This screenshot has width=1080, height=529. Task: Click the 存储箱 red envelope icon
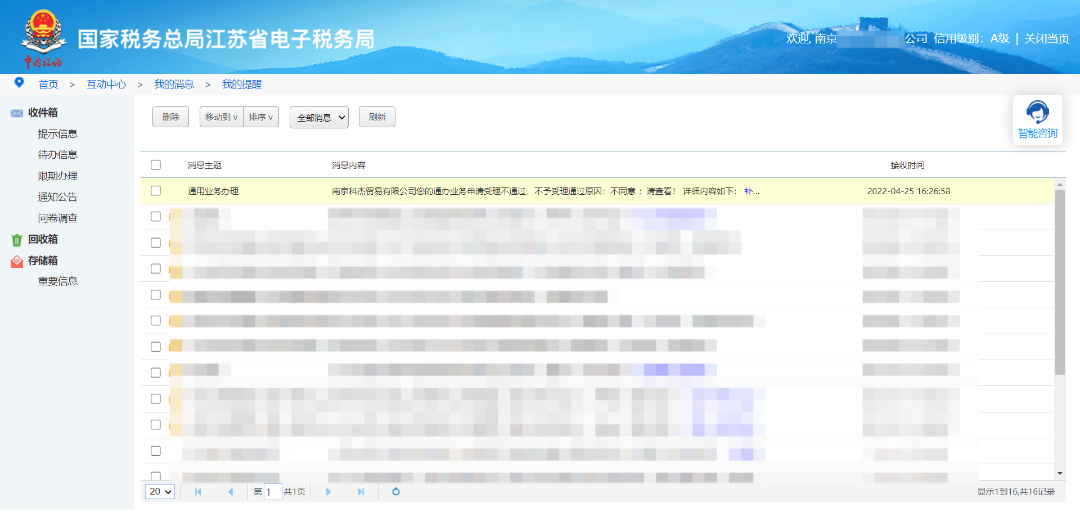pos(17,261)
